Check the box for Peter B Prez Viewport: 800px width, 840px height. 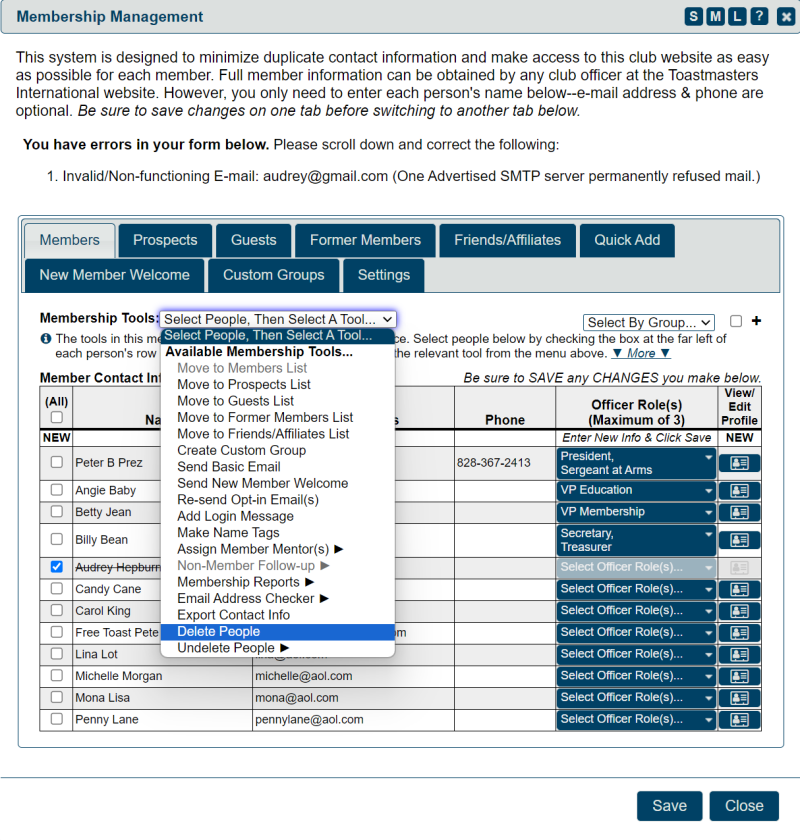pyautogui.click(x=56, y=462)
